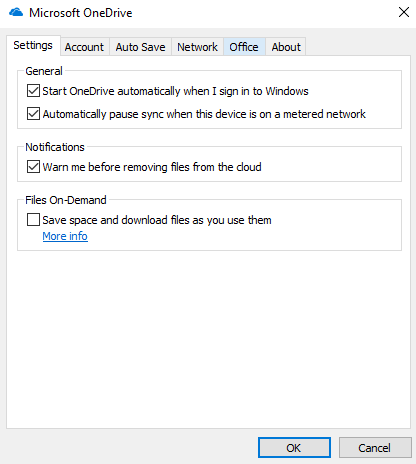Open the Auto Save tab
This screenshot has width=416, height=464.
pos(140,47)
